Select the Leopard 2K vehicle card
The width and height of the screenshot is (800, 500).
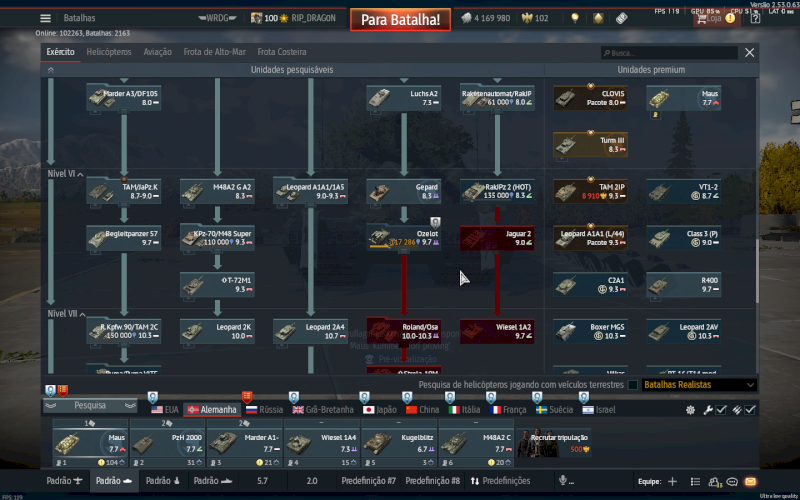click(x=217, y=331)
